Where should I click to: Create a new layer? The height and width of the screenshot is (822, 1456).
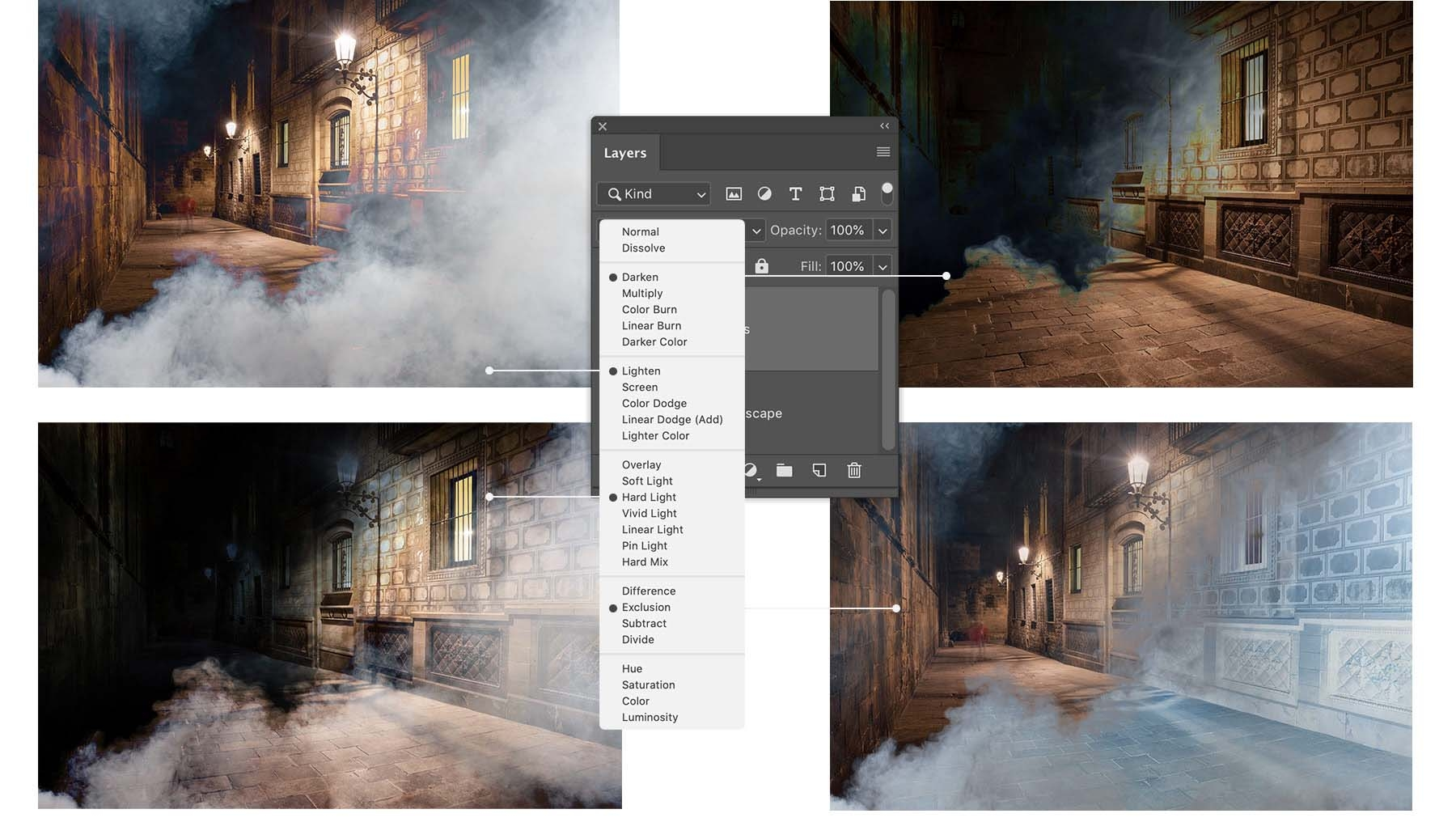point(819,470)
